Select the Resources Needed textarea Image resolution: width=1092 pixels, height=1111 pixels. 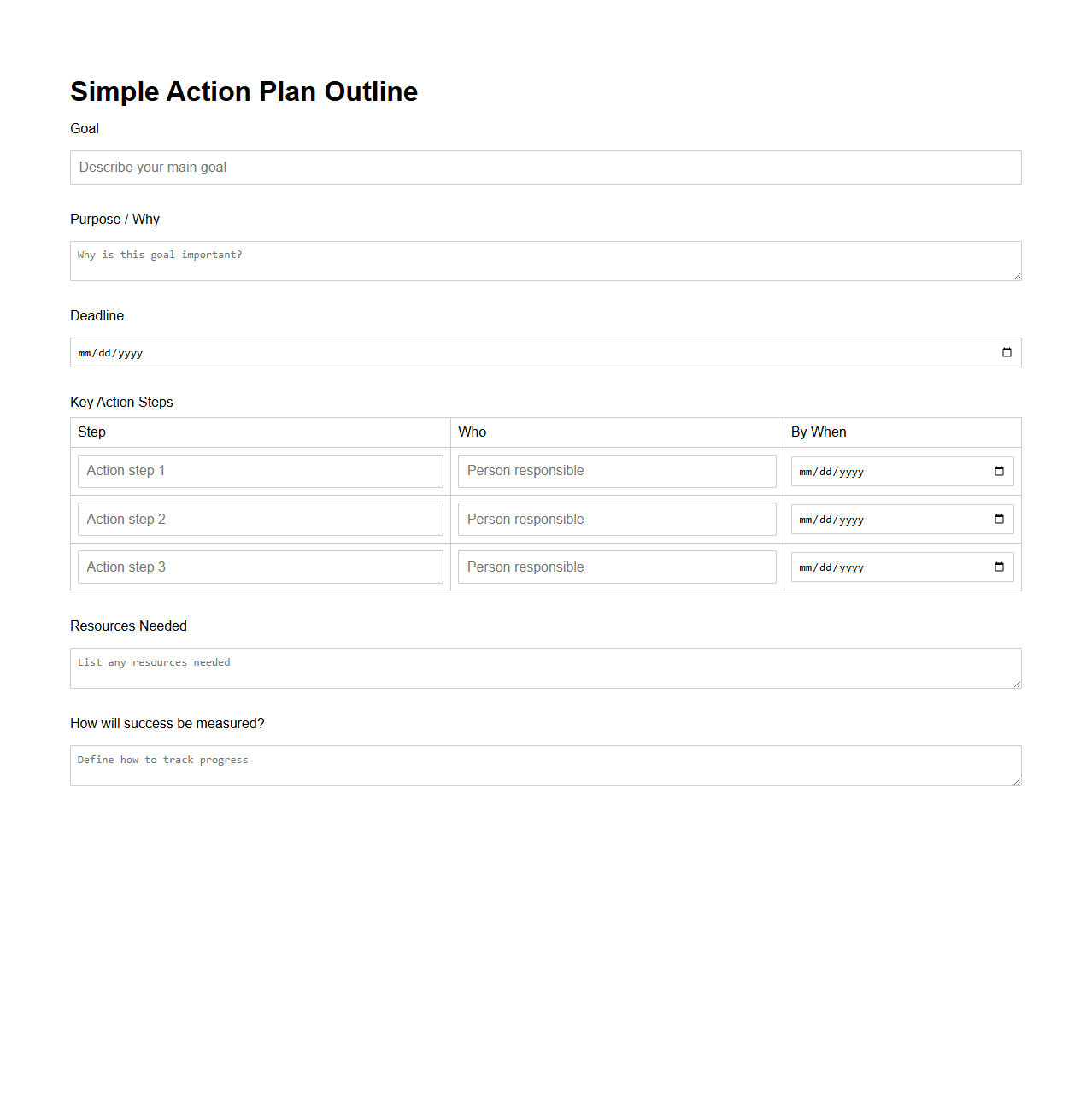tap(545, 667)
